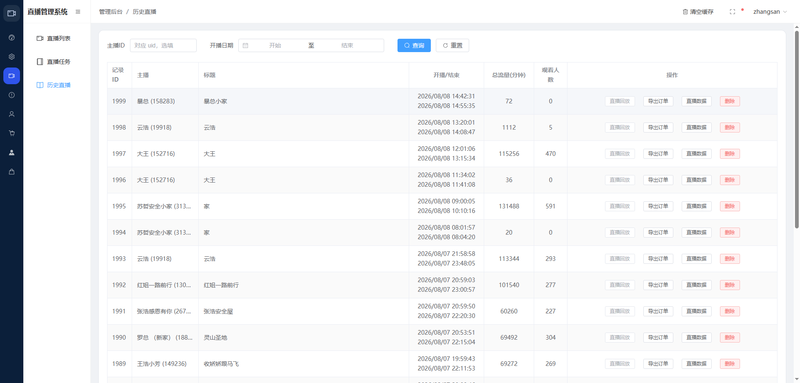Click the 总流量(分钟) column header
Image resolution: width=800 pixels, height=383 pixels.
[x=509, y=75]
